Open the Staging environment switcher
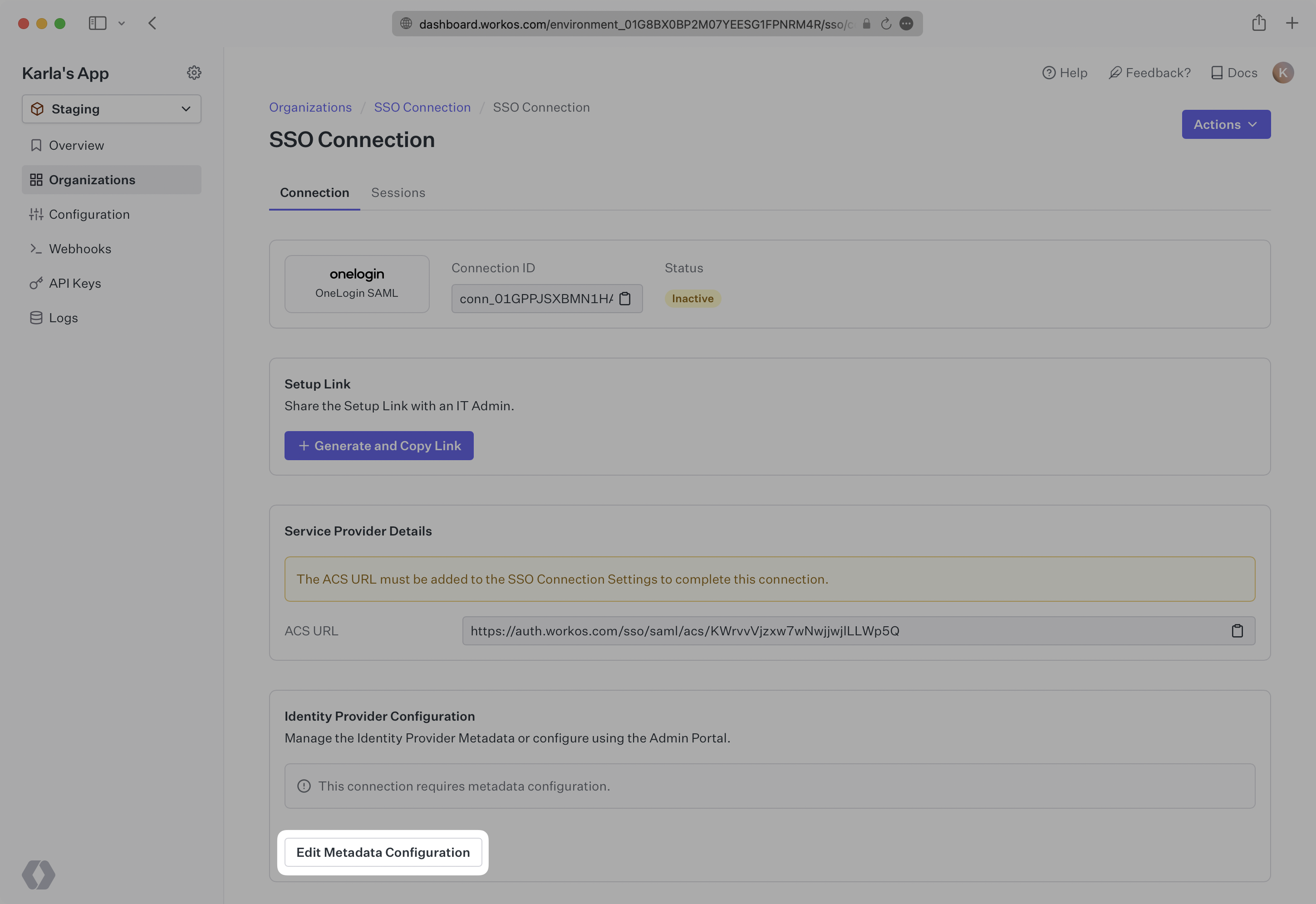Image resolution: width=1316 pixels, height=904 pixels. 111,109
